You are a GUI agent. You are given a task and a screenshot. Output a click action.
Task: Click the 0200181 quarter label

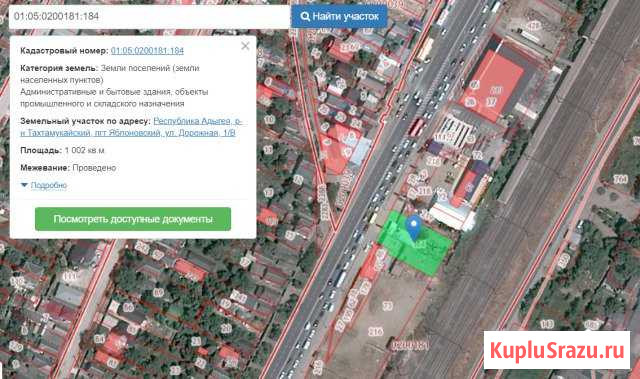(x=411, y=346)
